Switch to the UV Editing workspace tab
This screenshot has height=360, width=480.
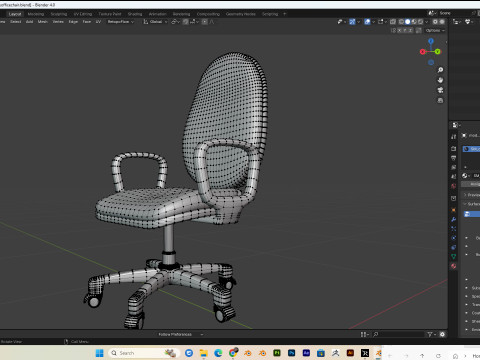point(83,14)
